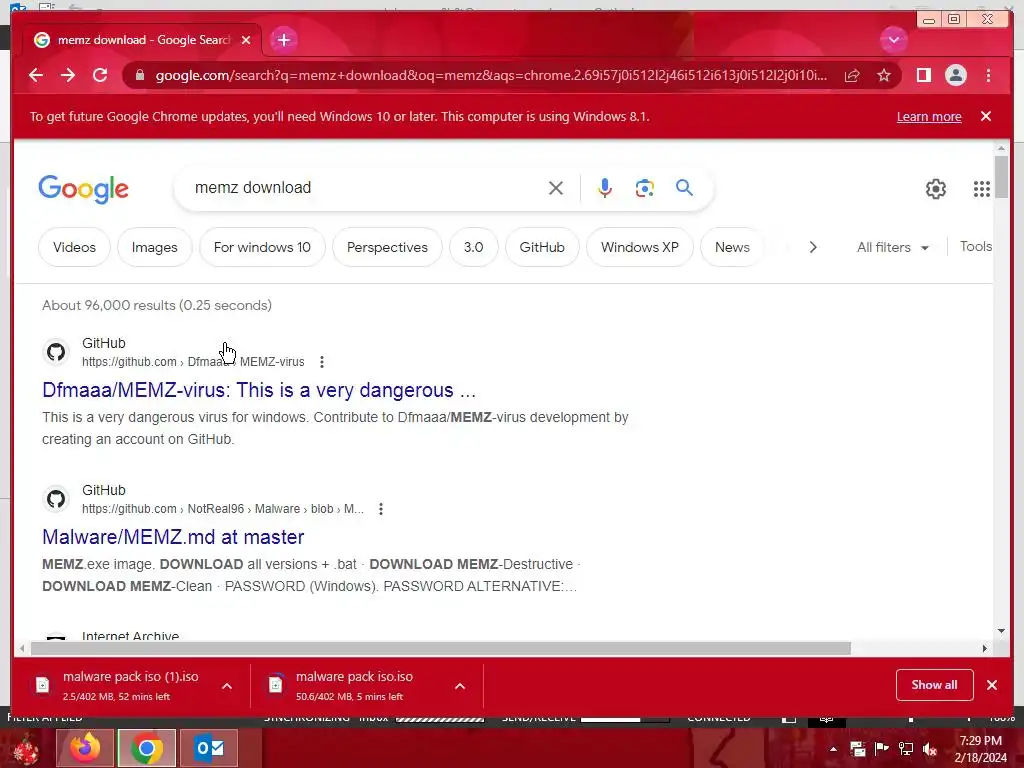This screenshot has height=768, width=1024.
Task: Open Firefox from the taskbar
Action: point(85,748)
